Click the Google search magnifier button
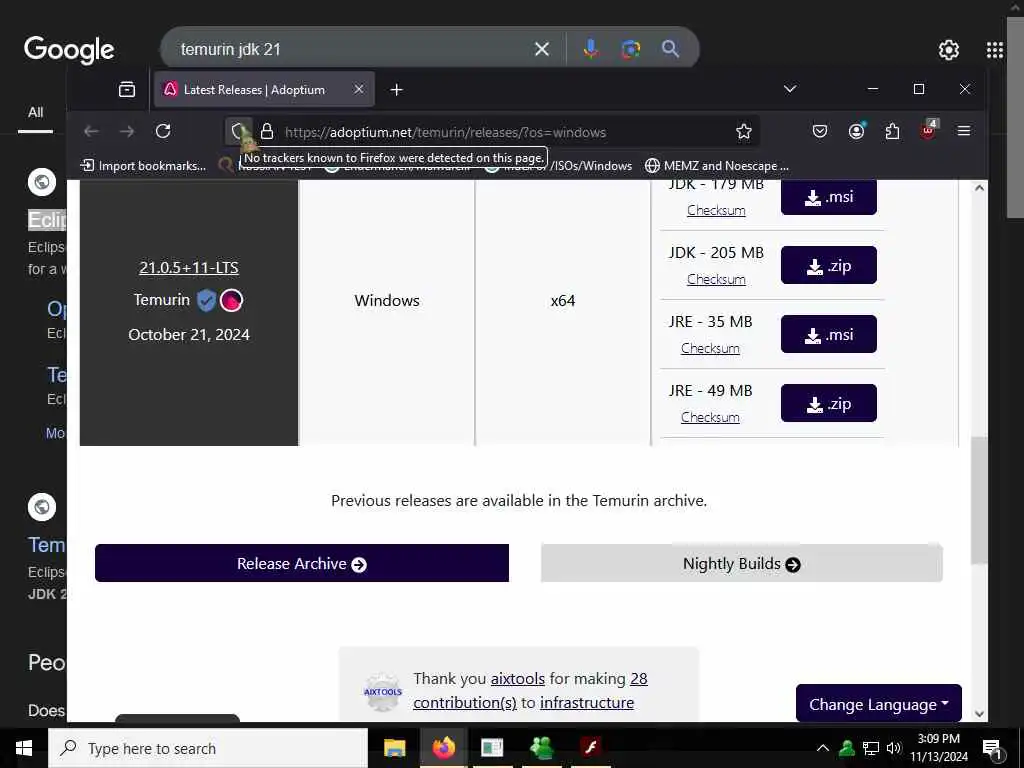The width and height of the screenshot is (1024, 768). point(670,49)
